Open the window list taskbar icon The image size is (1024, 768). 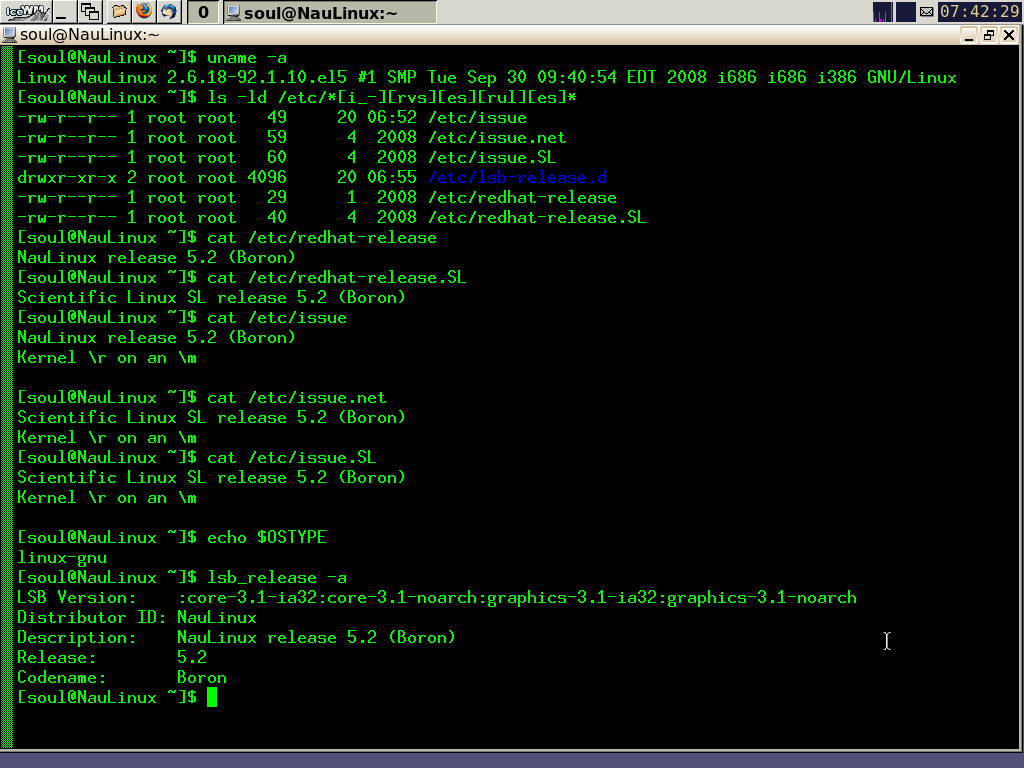click(x=89, y=12)
